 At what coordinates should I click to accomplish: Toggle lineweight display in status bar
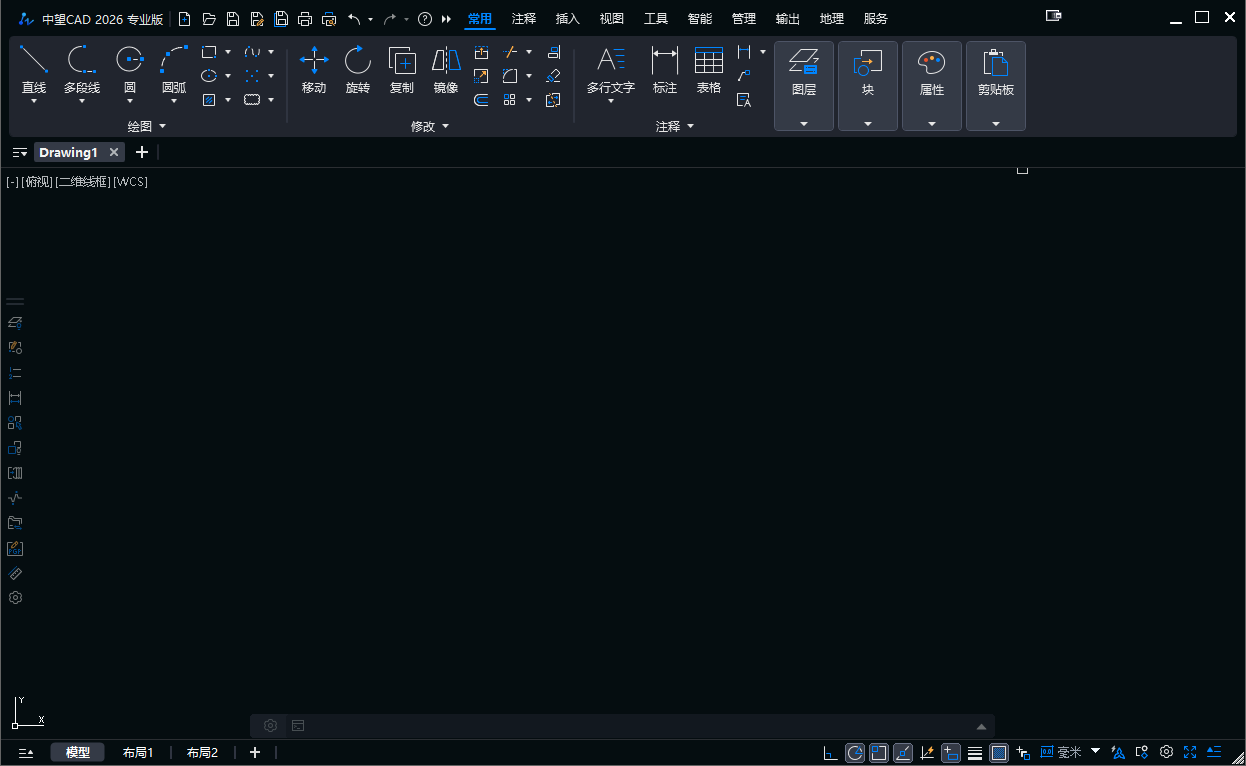click(x=975, y=753)
